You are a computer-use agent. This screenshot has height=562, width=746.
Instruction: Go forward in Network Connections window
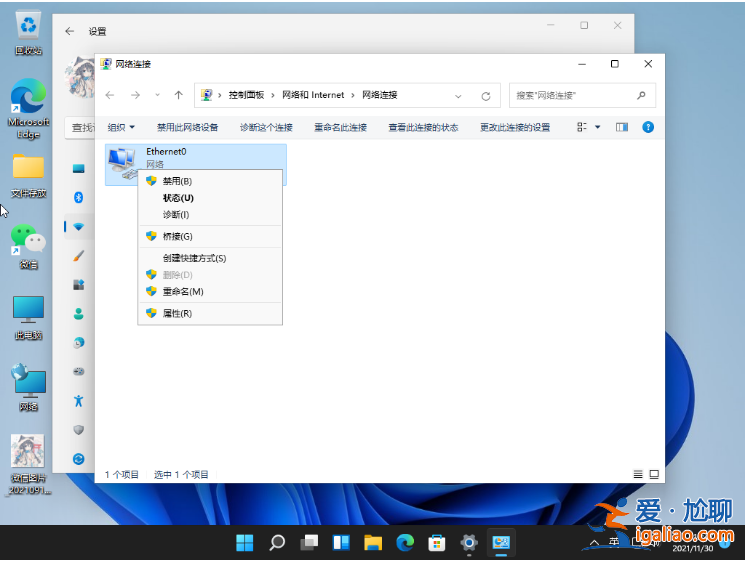136,95
